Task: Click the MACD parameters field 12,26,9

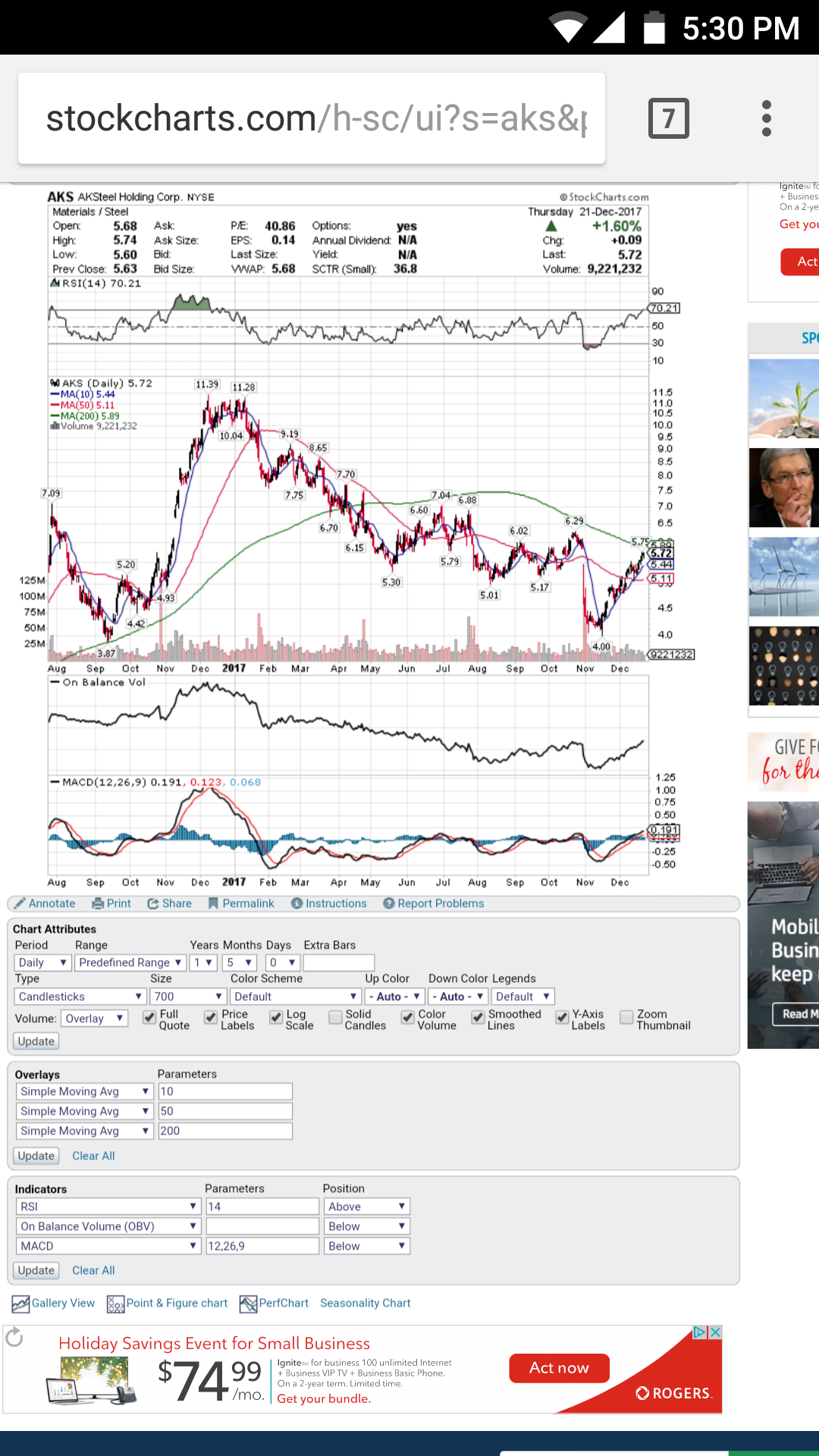Action: pyautogui.click(x=262, y=1246)
